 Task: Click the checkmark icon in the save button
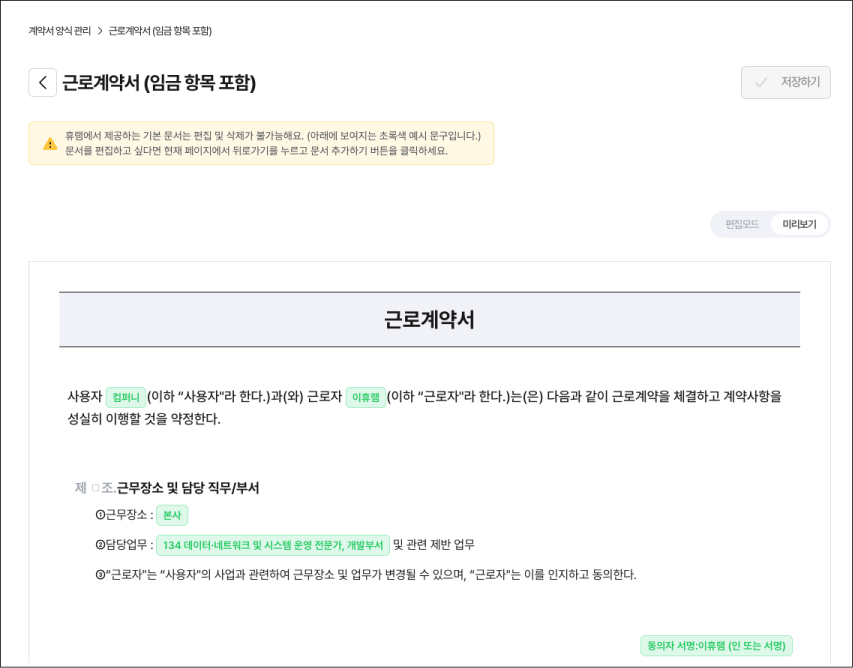pyautogui.click(x=762, y=83)
